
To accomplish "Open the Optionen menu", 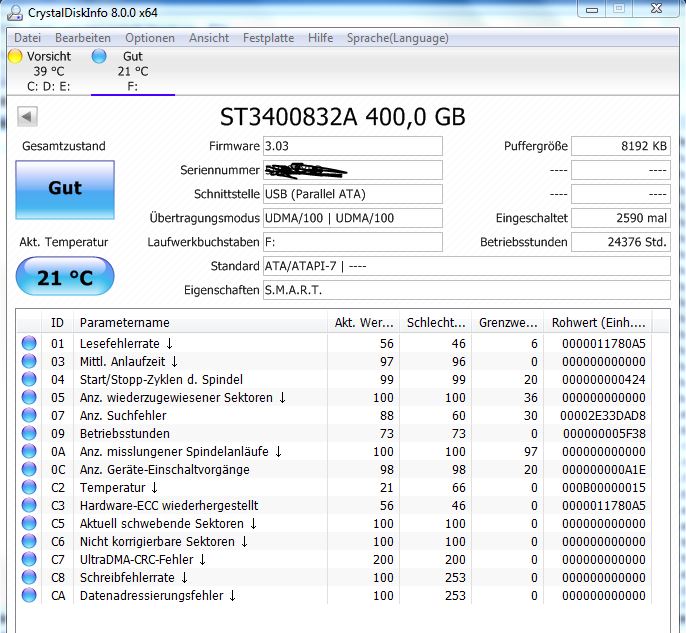I will pyautogui.click(x=150, y=38).
